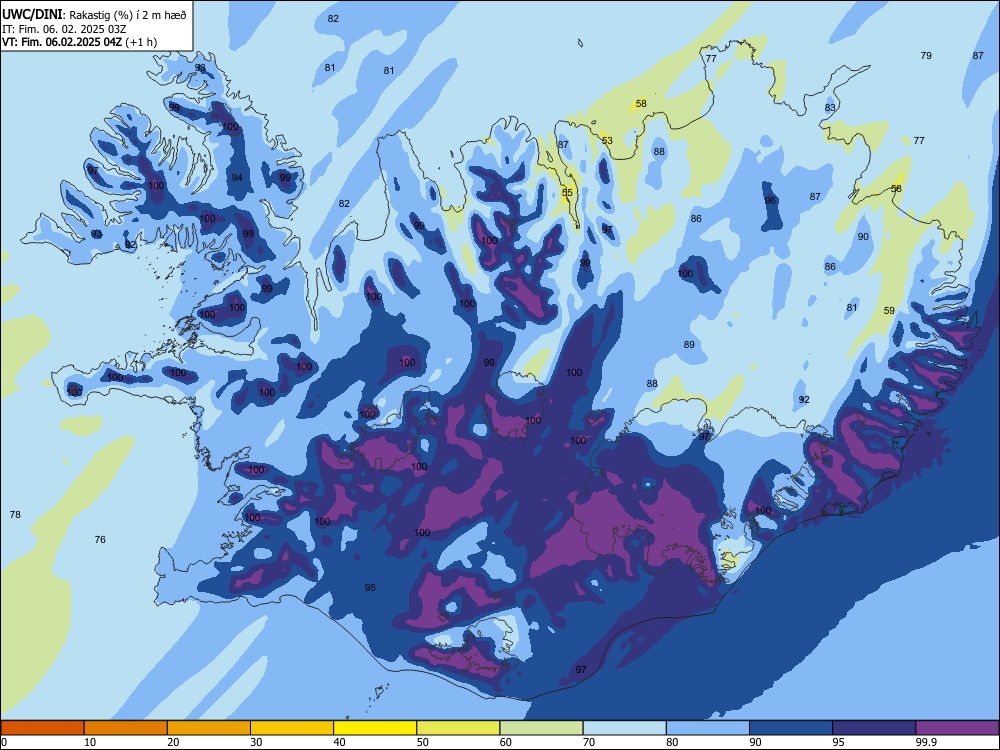This screenshot has height=750, width=1000.
Task: Click the 'IT: Fim. 06. 02. 2025 03Z' line
Action: coord(64,29)
